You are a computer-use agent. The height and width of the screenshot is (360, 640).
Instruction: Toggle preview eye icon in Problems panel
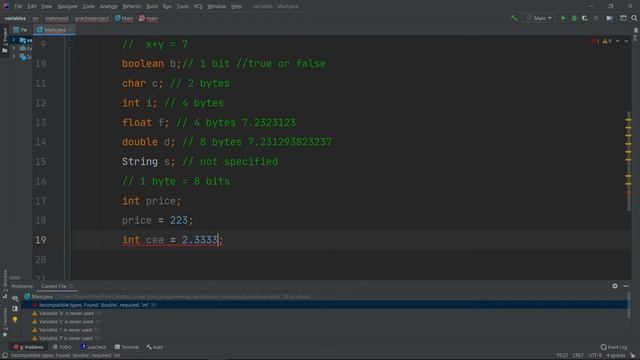click(x=15, y=298)
